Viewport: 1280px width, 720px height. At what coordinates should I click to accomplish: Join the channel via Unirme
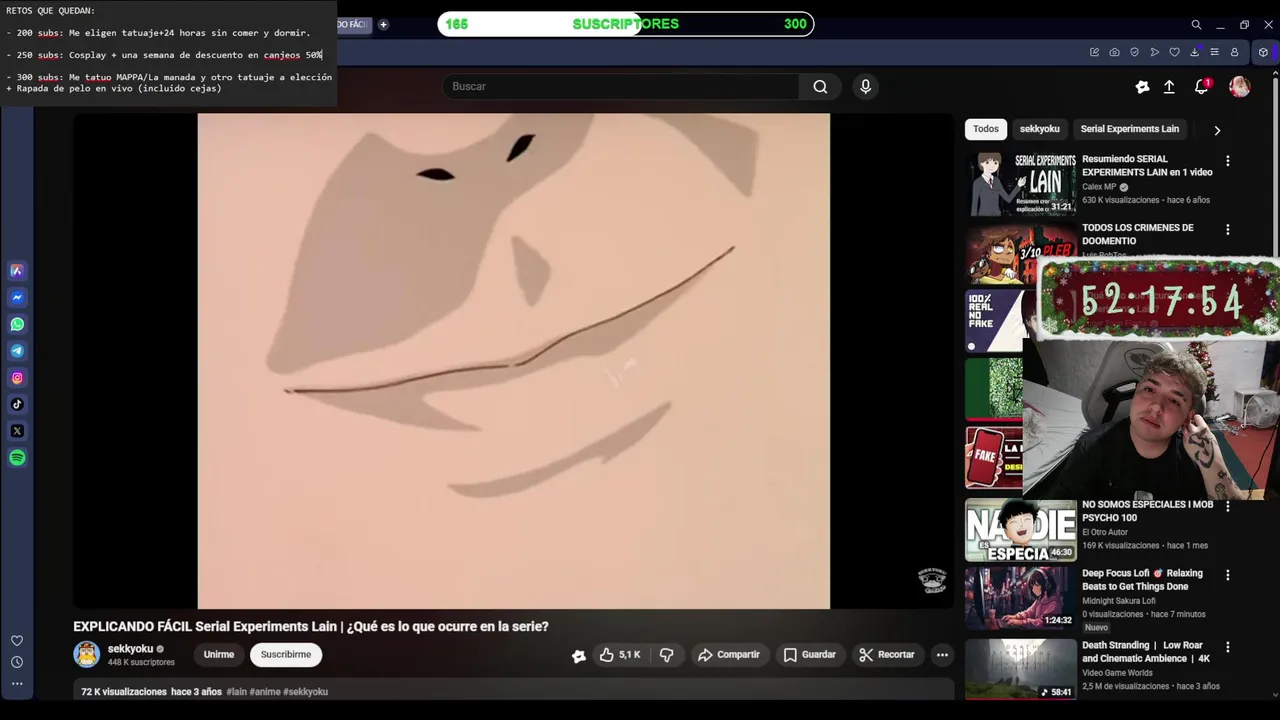coord(219,655)
